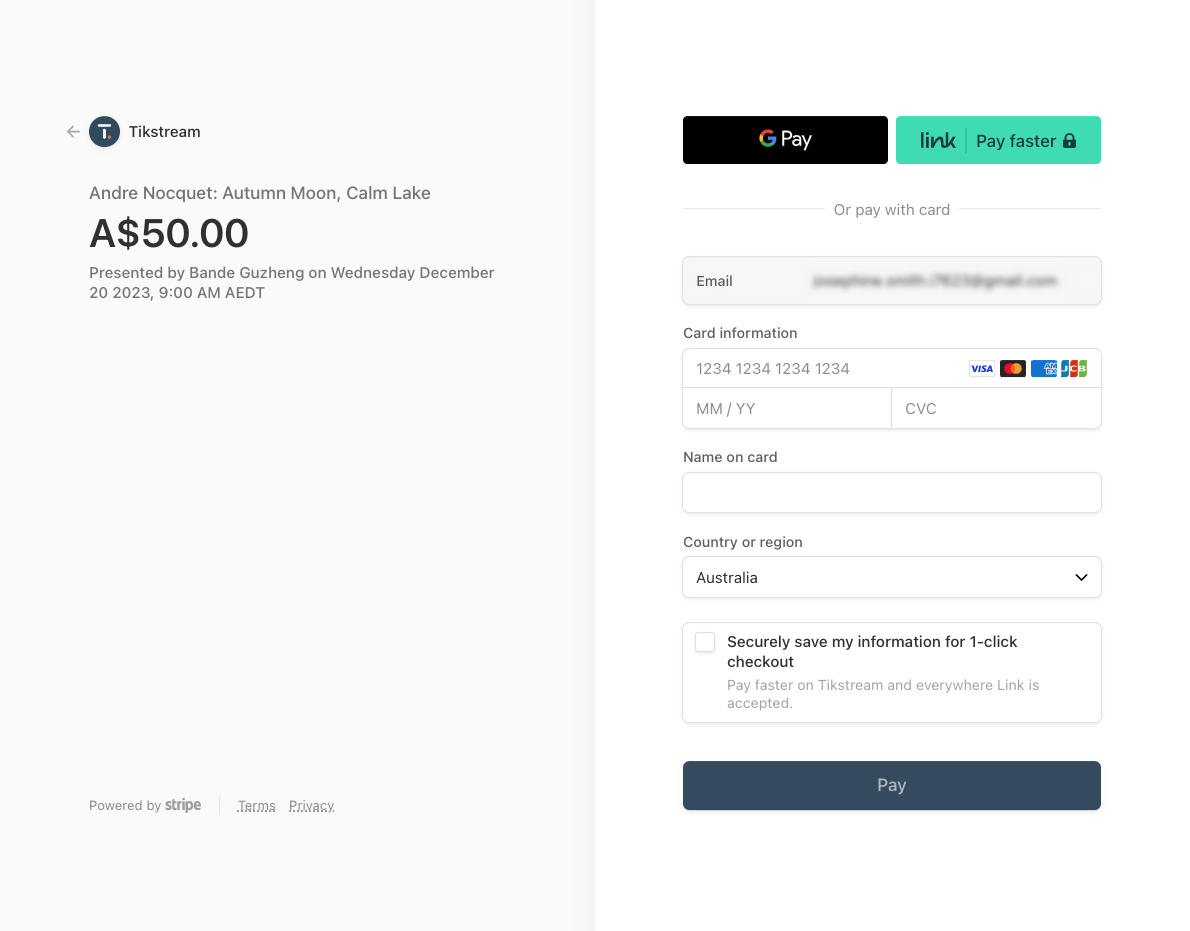Open the Privacy link
This screenshot has width=1190, height=931.
click(x=311, y=806)
